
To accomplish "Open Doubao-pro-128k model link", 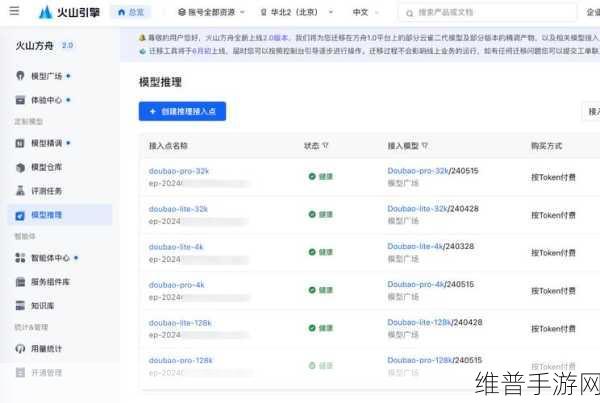I will [x=420, y=360].
